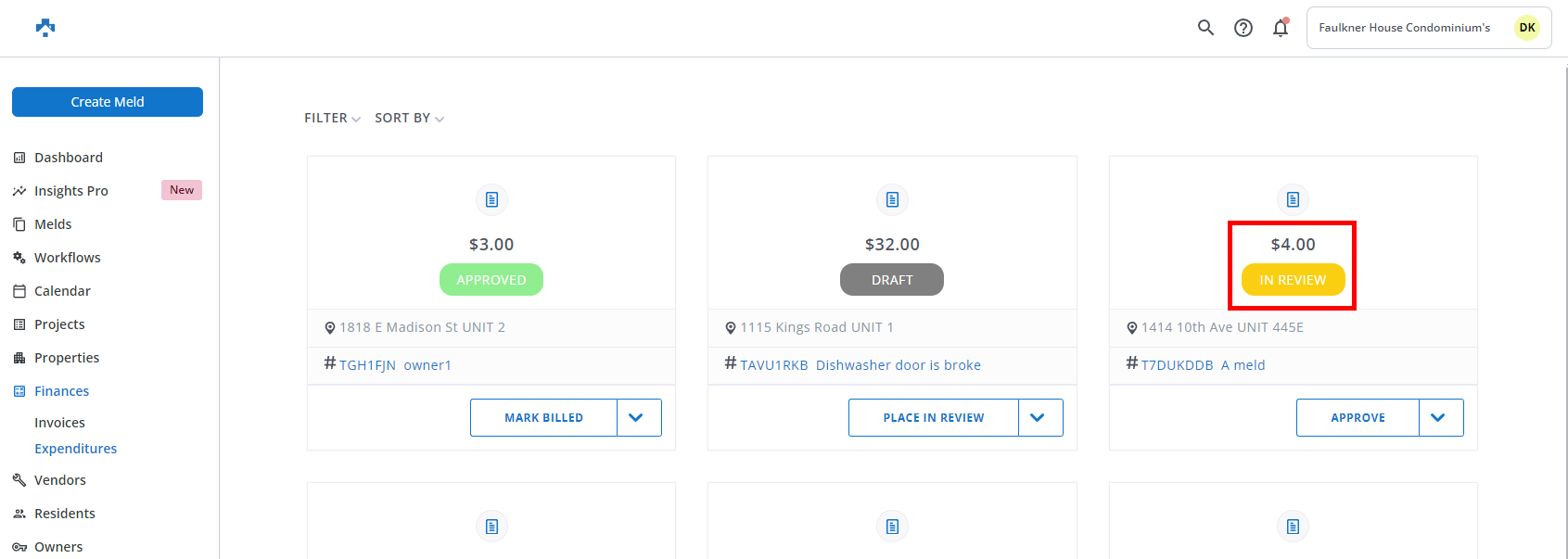Click document icon on the $3.00 card
This screenshot has width=1568, height=559.
click(491, 199)
